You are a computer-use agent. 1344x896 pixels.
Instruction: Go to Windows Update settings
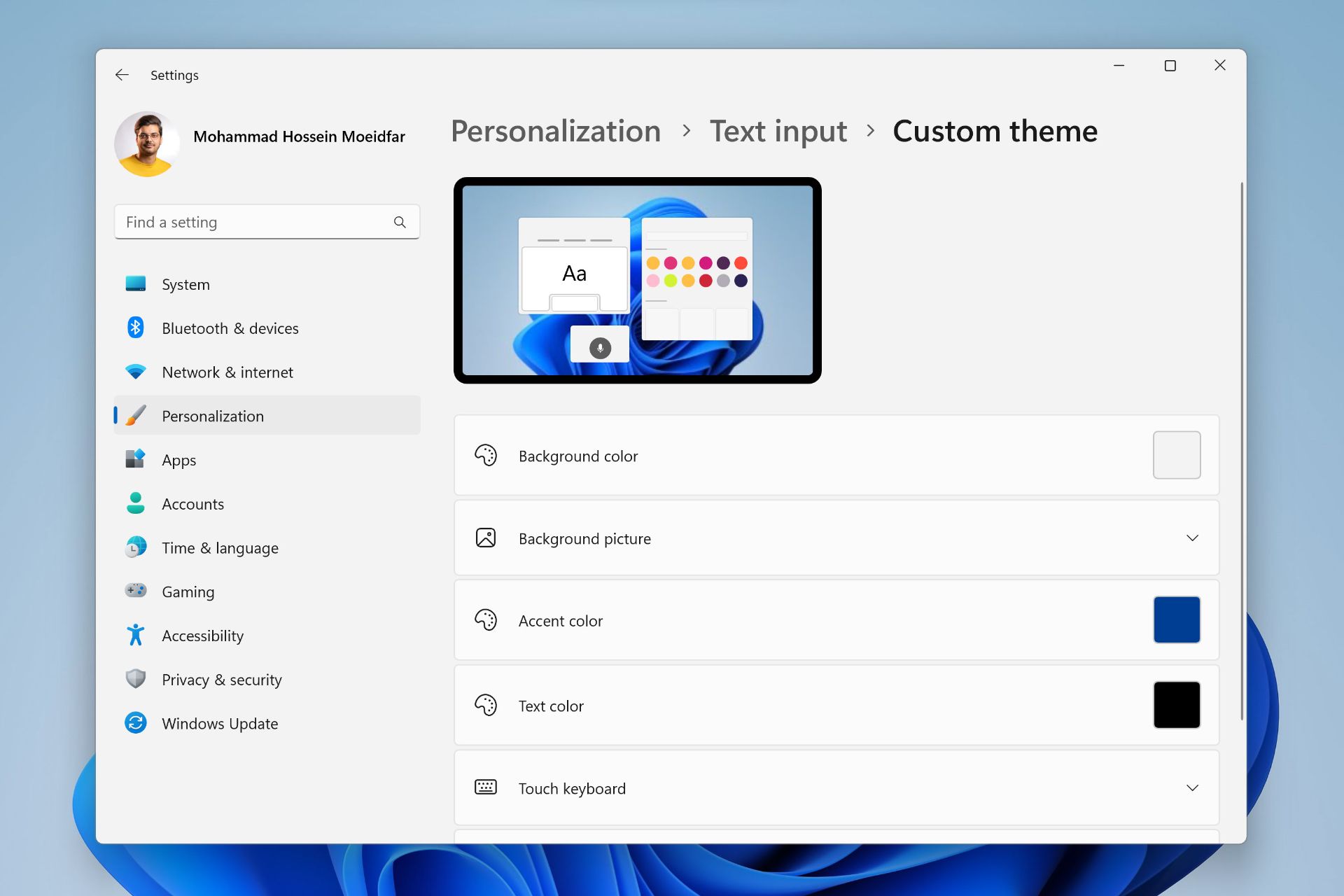(267, 724)
